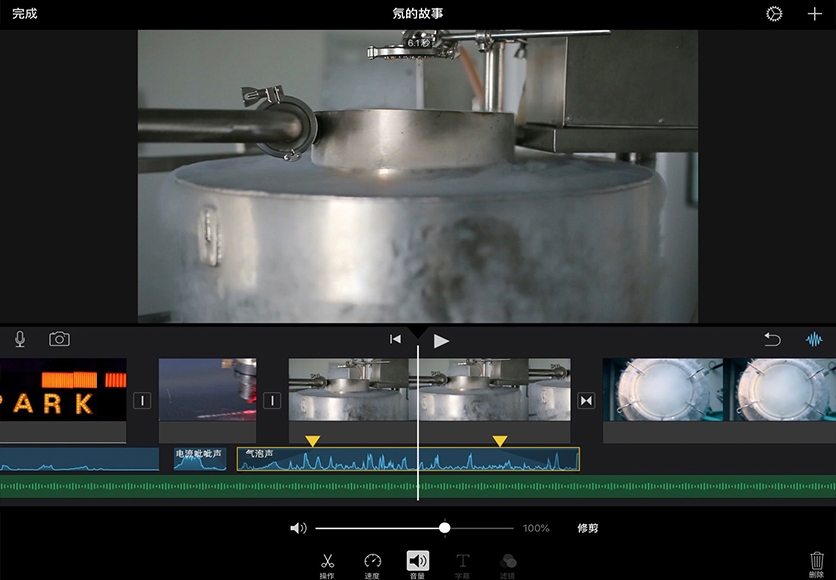Screen dimensions: 836x580
Task: Select the scissors 操作 (Actions) tool
Action: pyautogui.click(x=327, y=563)
